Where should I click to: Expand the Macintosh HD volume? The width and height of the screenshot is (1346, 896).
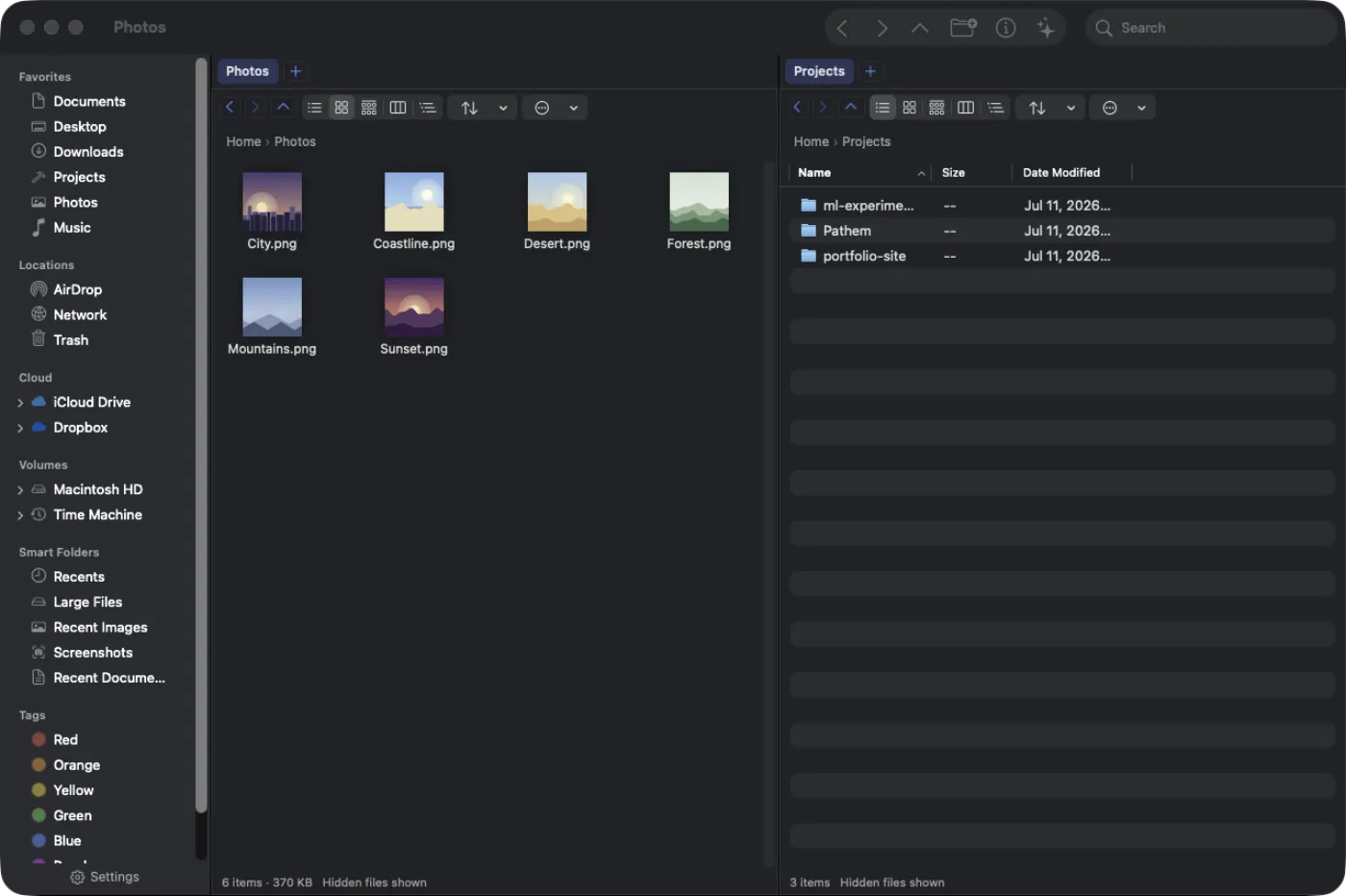[20, 490]
